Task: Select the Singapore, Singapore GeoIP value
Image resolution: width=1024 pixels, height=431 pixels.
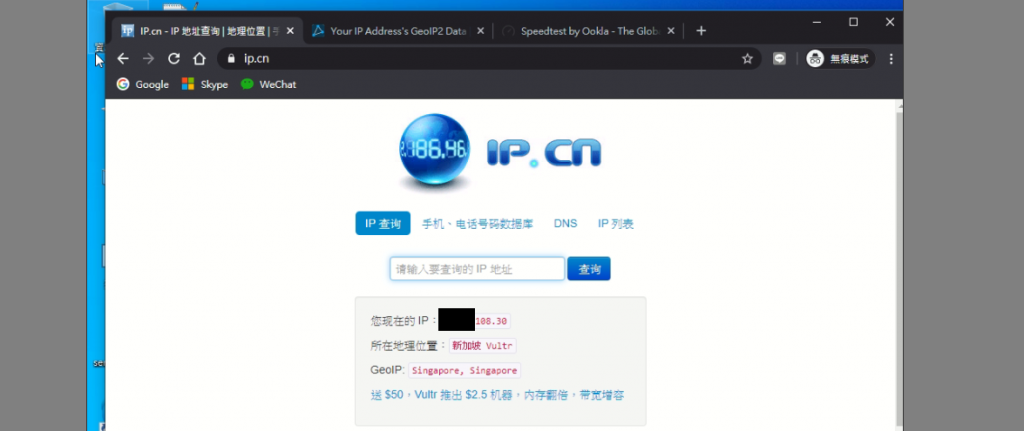Action: click(x=465, y=370)
